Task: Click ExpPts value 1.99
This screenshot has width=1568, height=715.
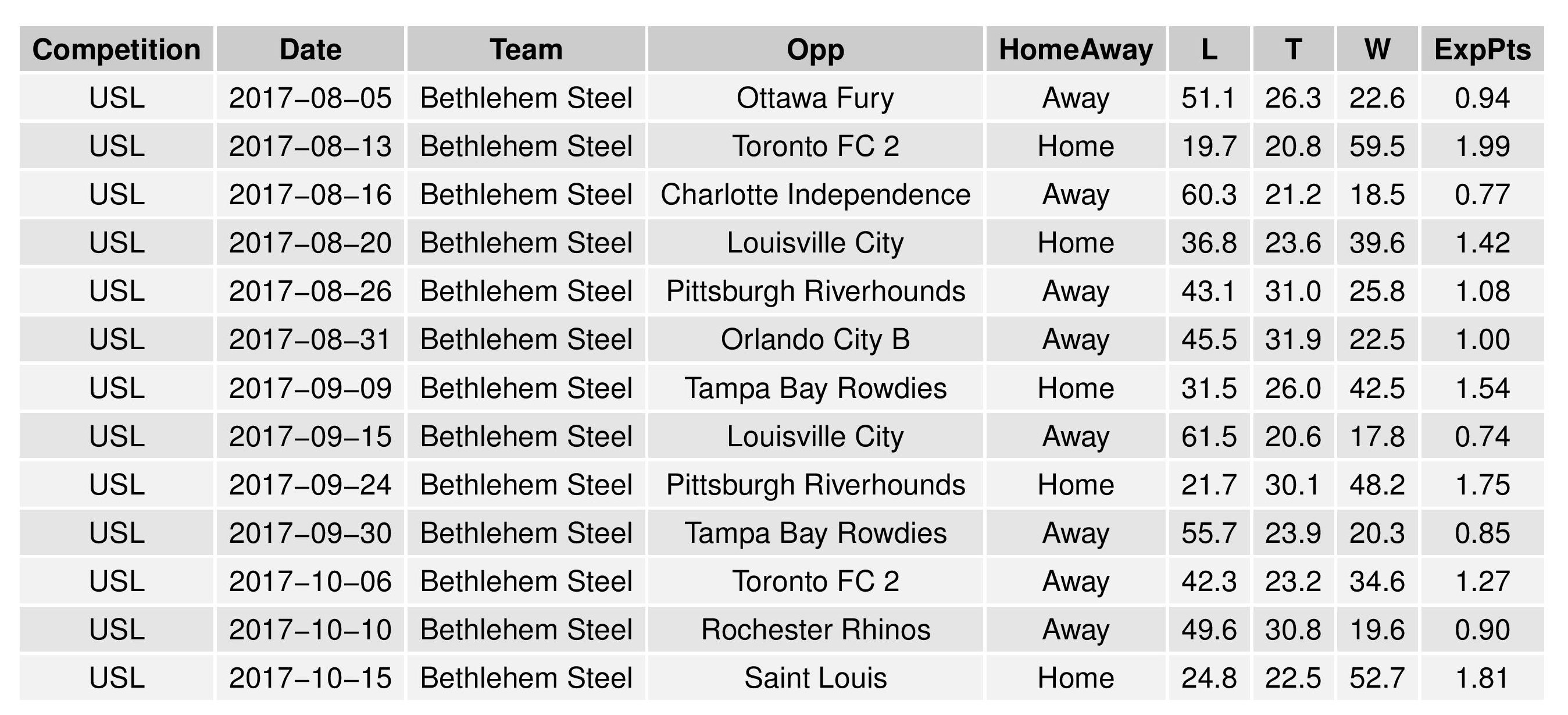Action: 1482,146
